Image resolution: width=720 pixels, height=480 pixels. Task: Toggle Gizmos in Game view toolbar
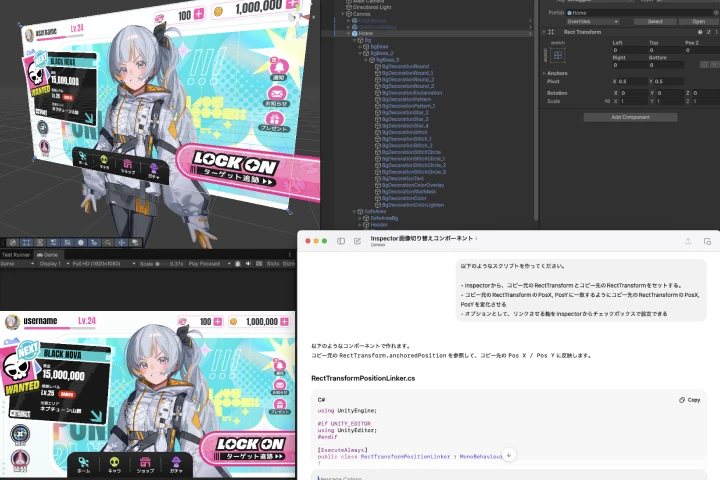(289, 264)
